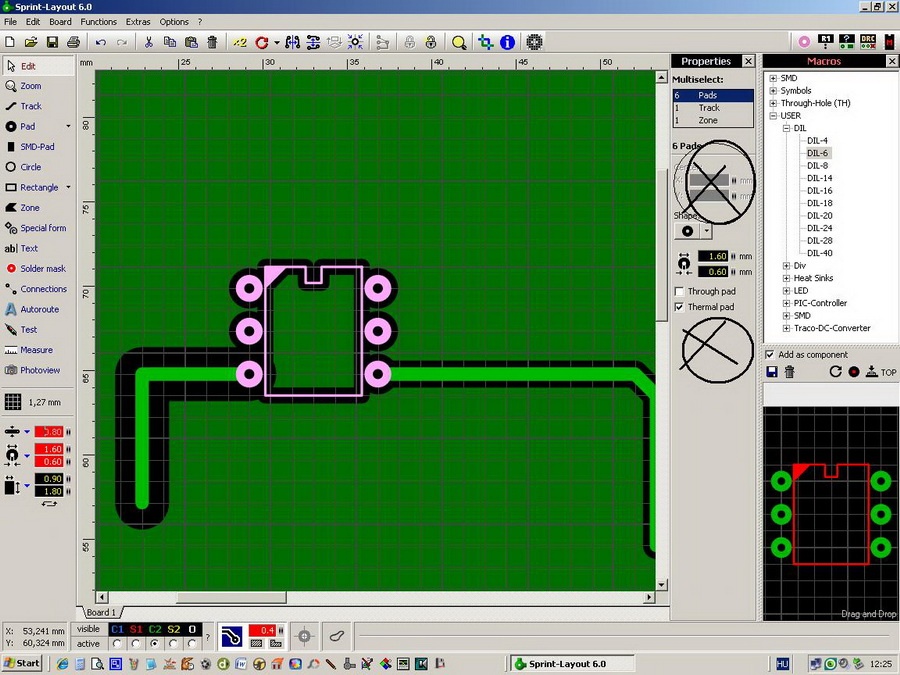This screenshot has width=900, height=675.
Task: Open the File menu
Action: 10,22
